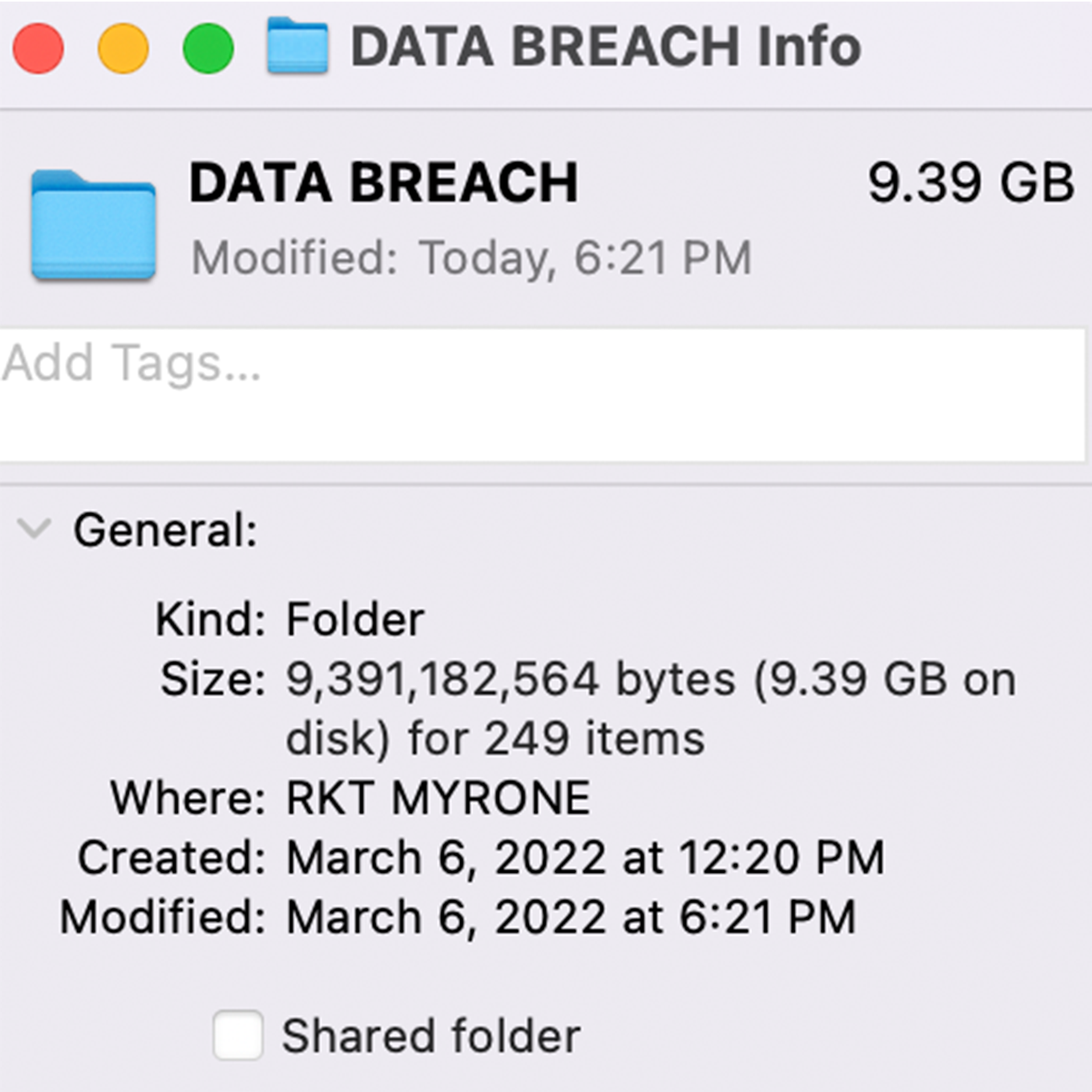Select the large DATA BREACH folder icon
1092x1092 pixels.
[94, 225]
